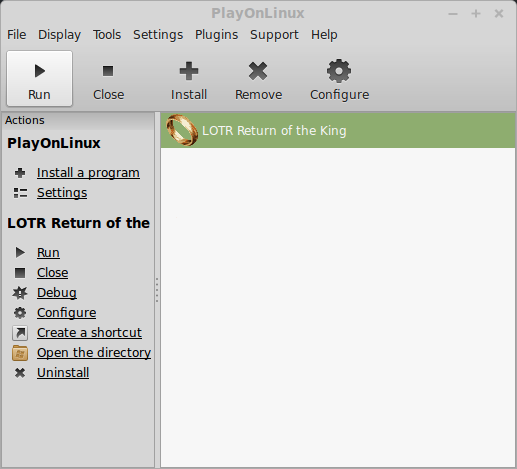Screen dimensions: 517x469
Task: Open the Settings menu in the menu bar
Action: (158, 35)
